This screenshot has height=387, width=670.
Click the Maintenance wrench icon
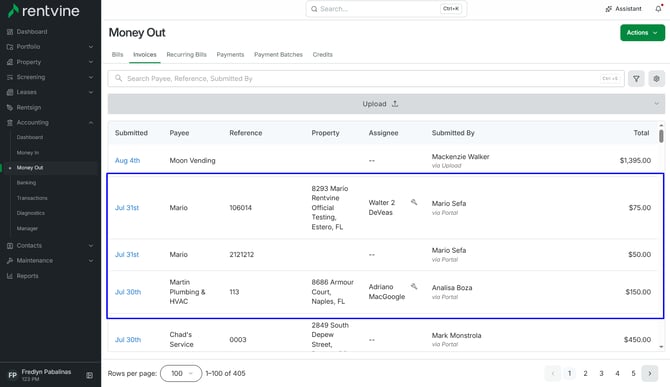pos(10,261)
